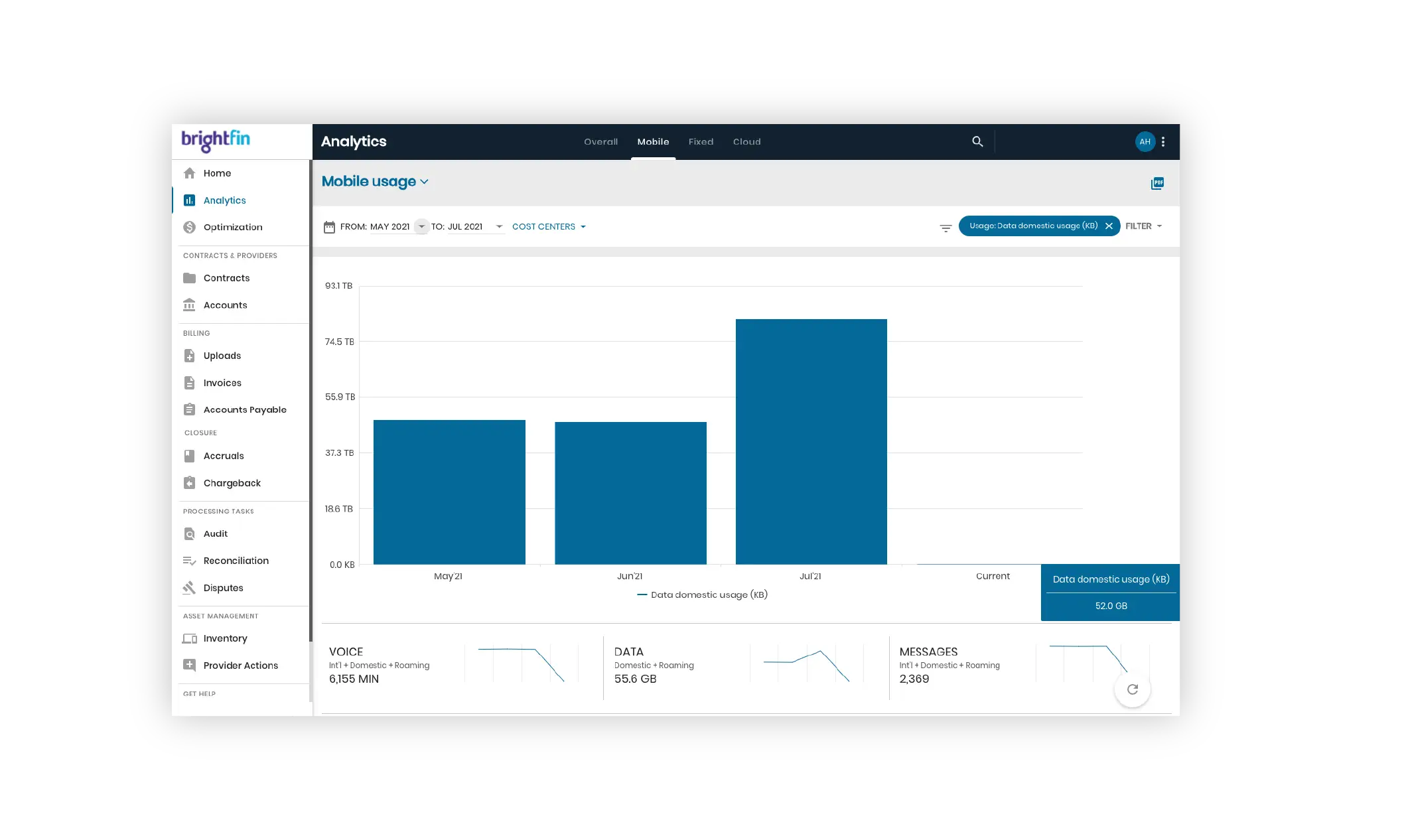Open the AH user avatar
The width and height of the screenshot is (1402, 840).
[x=1145, y=142]
